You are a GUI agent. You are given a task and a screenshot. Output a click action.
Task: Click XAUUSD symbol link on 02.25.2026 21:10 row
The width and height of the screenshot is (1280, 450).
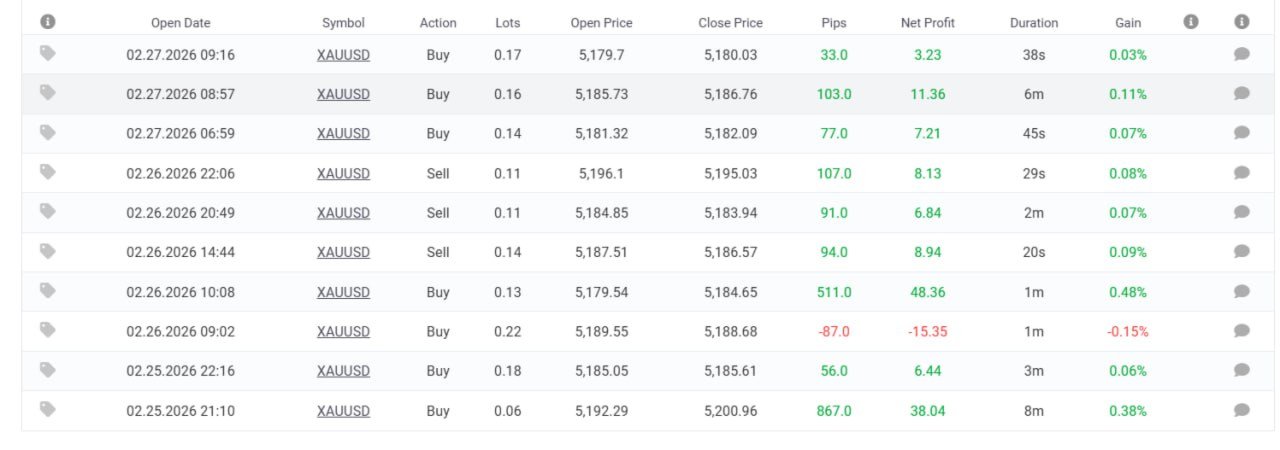(x=343, y=411)
